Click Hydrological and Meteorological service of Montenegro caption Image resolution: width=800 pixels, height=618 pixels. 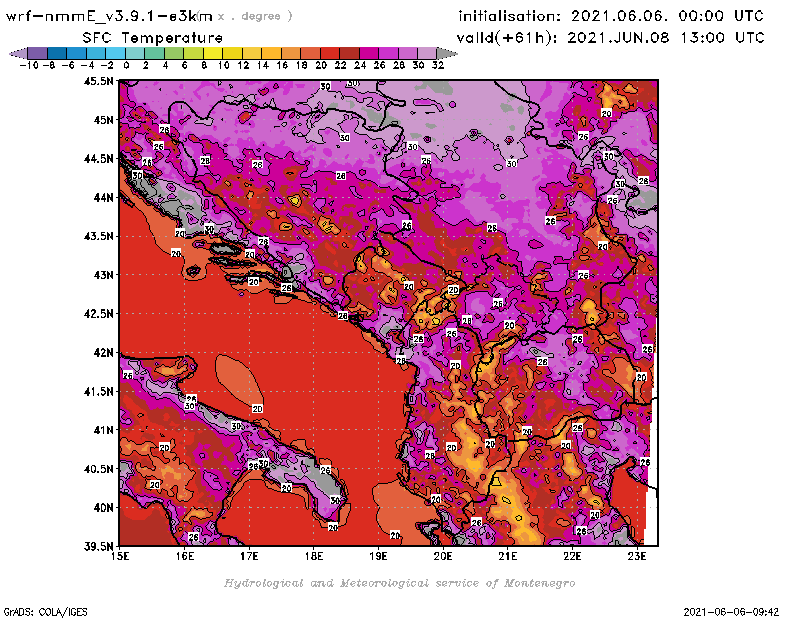(399, 583)
